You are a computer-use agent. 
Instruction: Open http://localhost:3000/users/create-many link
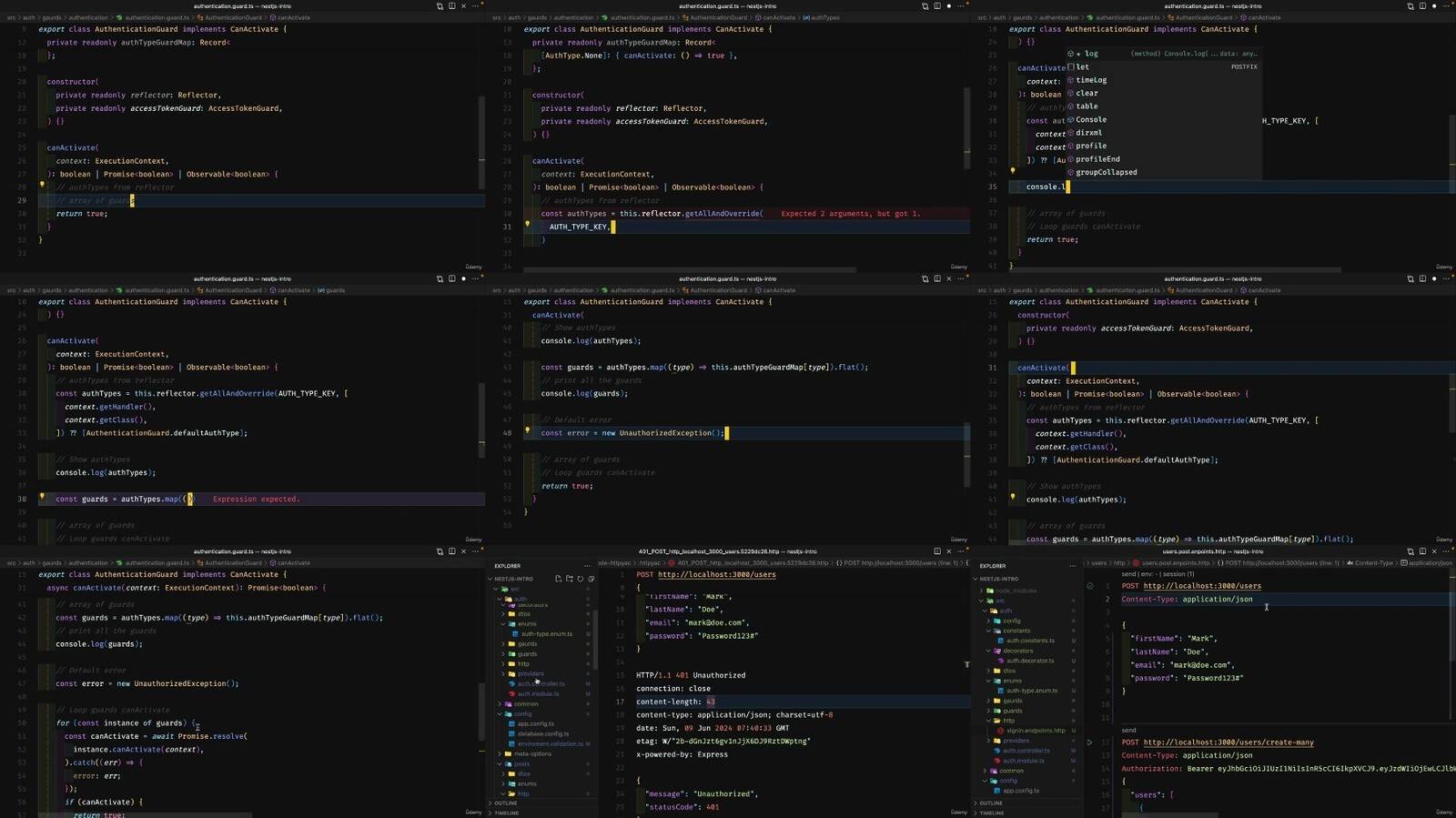pyautogui.click(x=1228, y=742)
